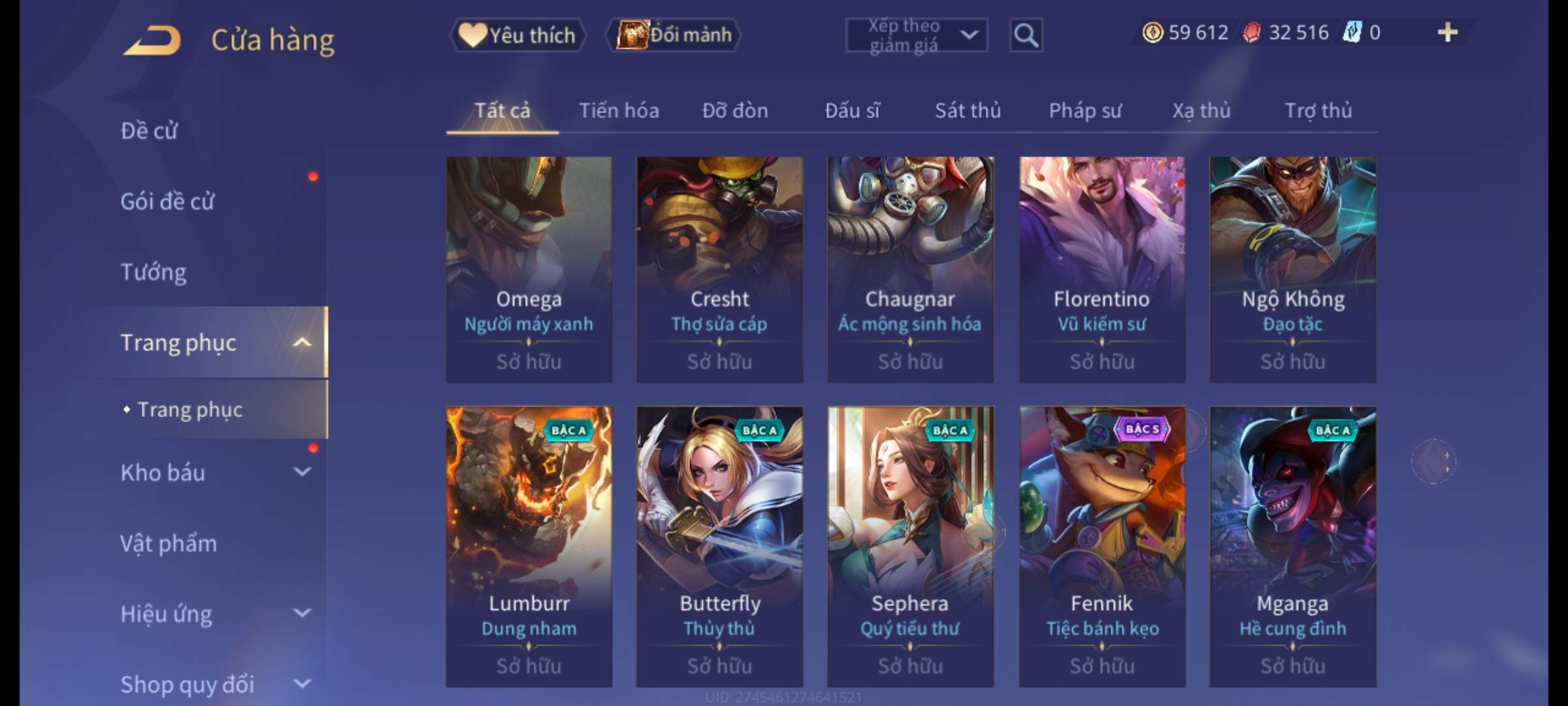Screen dimensions: 1568x706
Task: Switch to the Pháp sư tab
Action: pyautogui.click(x=1085, y=110)
